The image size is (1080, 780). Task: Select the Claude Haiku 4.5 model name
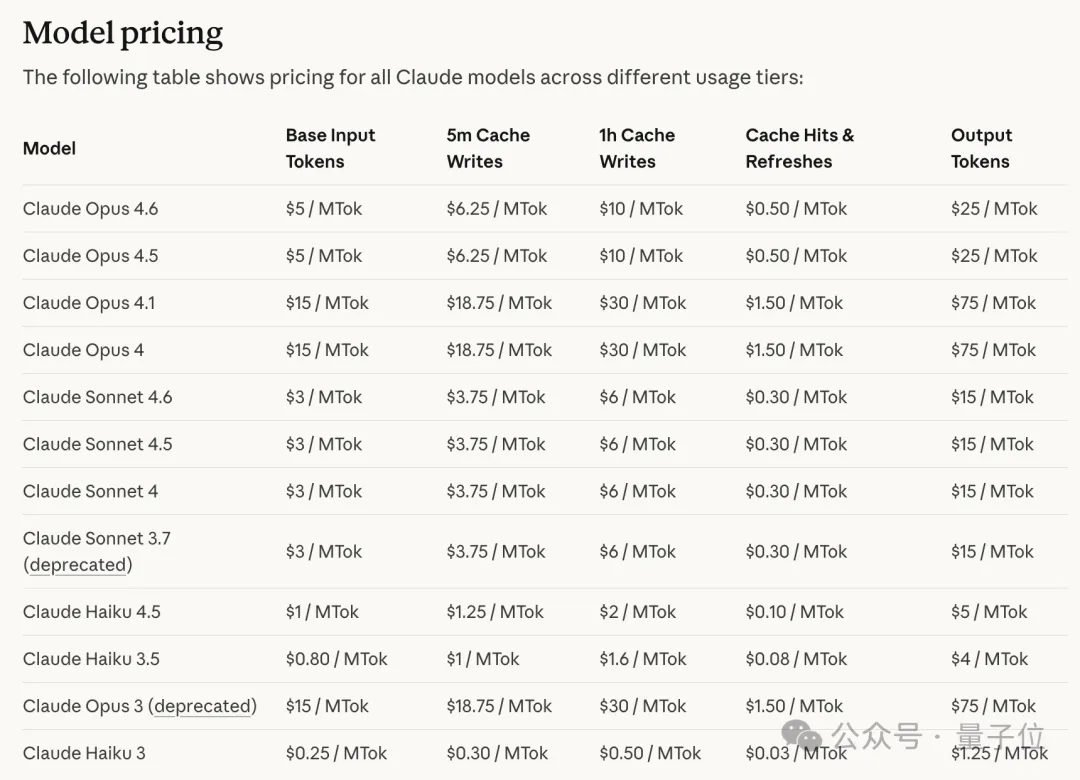pyautogui.click(x=91, y=612)
